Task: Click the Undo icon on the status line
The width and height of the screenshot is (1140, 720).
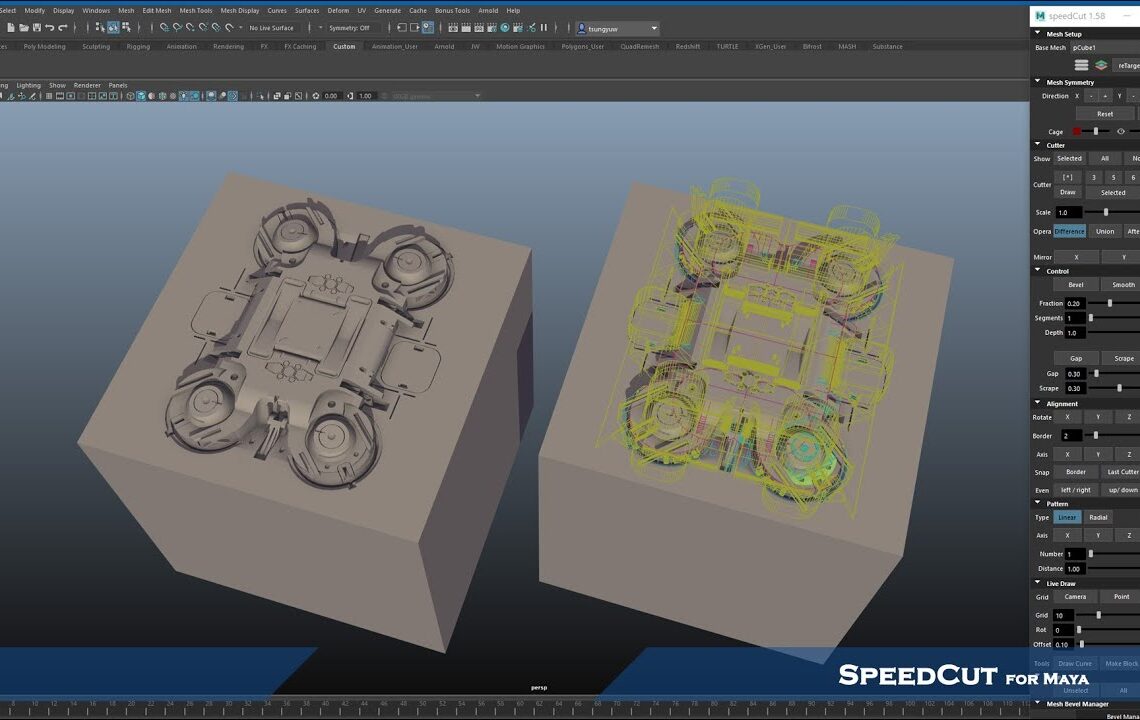Action: coord(48,30)
